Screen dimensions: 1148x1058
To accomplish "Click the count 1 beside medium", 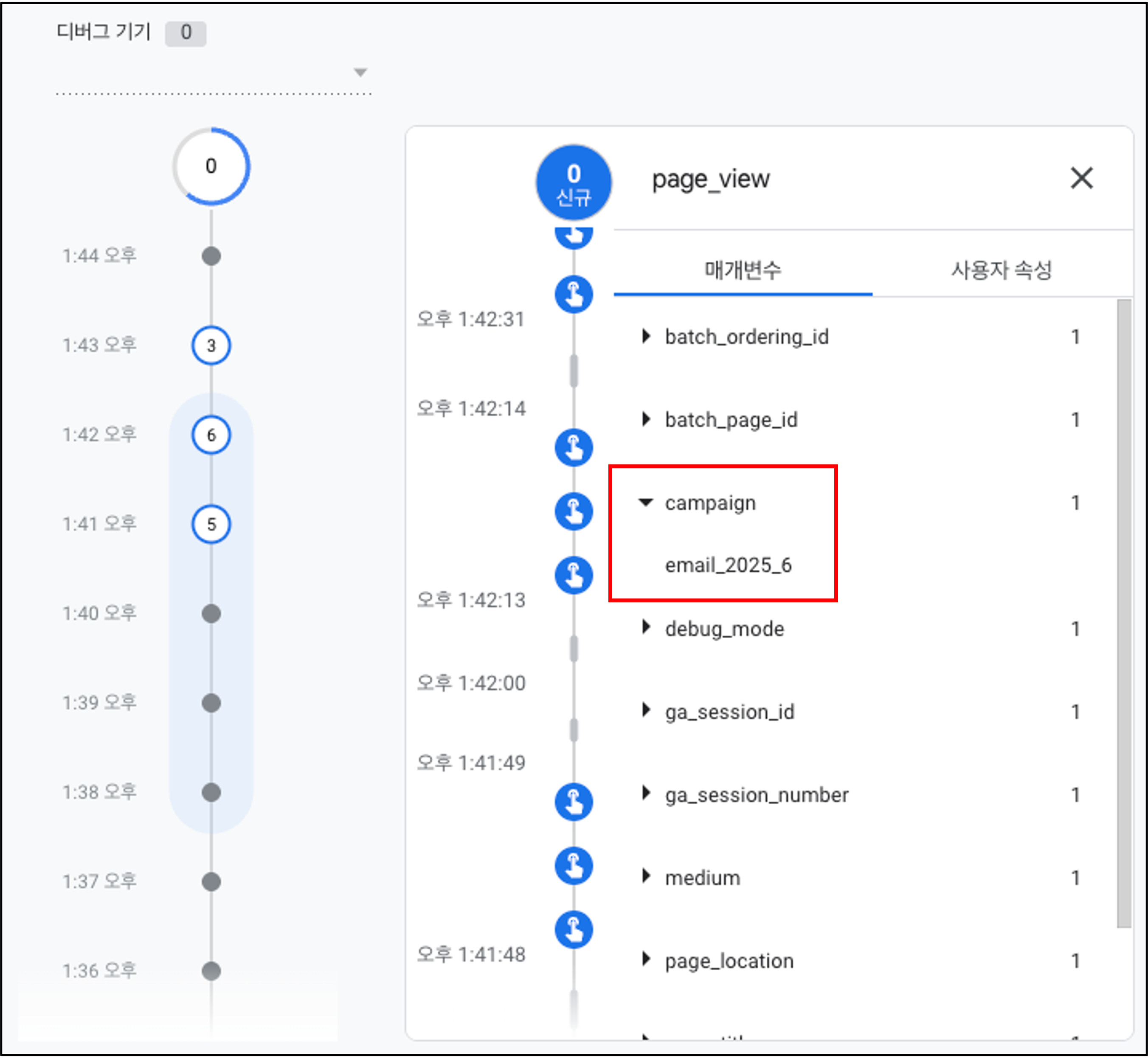I will [x=1075, y=877].
